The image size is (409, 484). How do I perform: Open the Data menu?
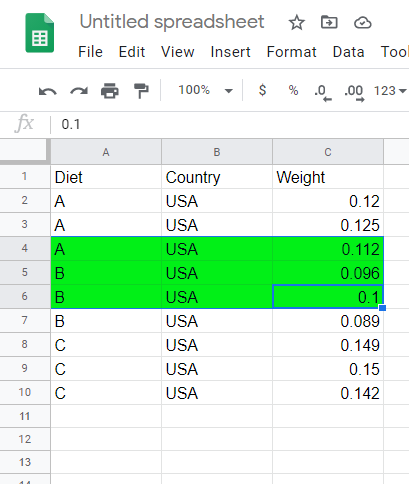pos(348,52)
